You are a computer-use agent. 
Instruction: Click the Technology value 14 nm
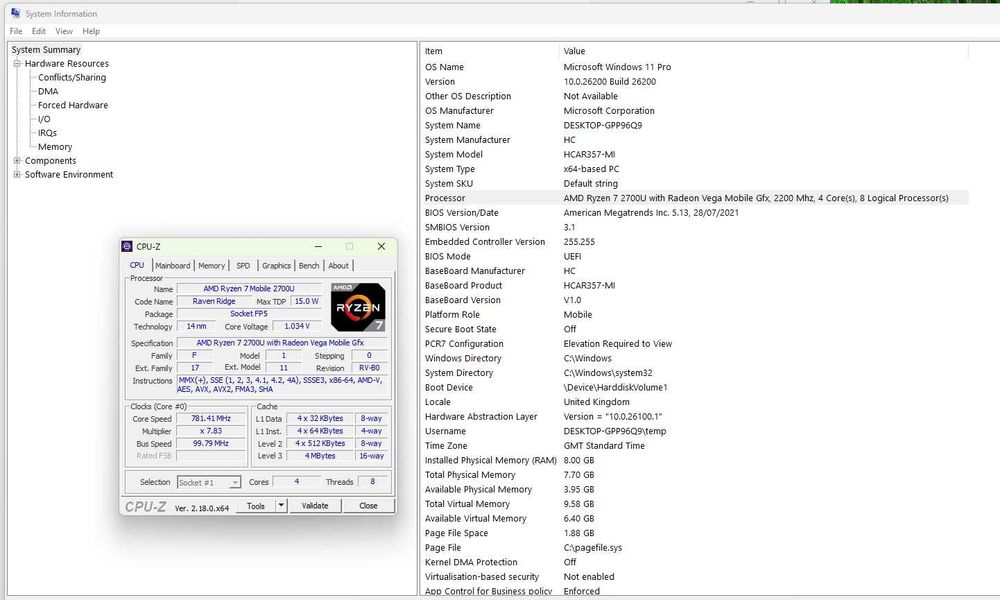pyautogui.click(x=196, y=326)
